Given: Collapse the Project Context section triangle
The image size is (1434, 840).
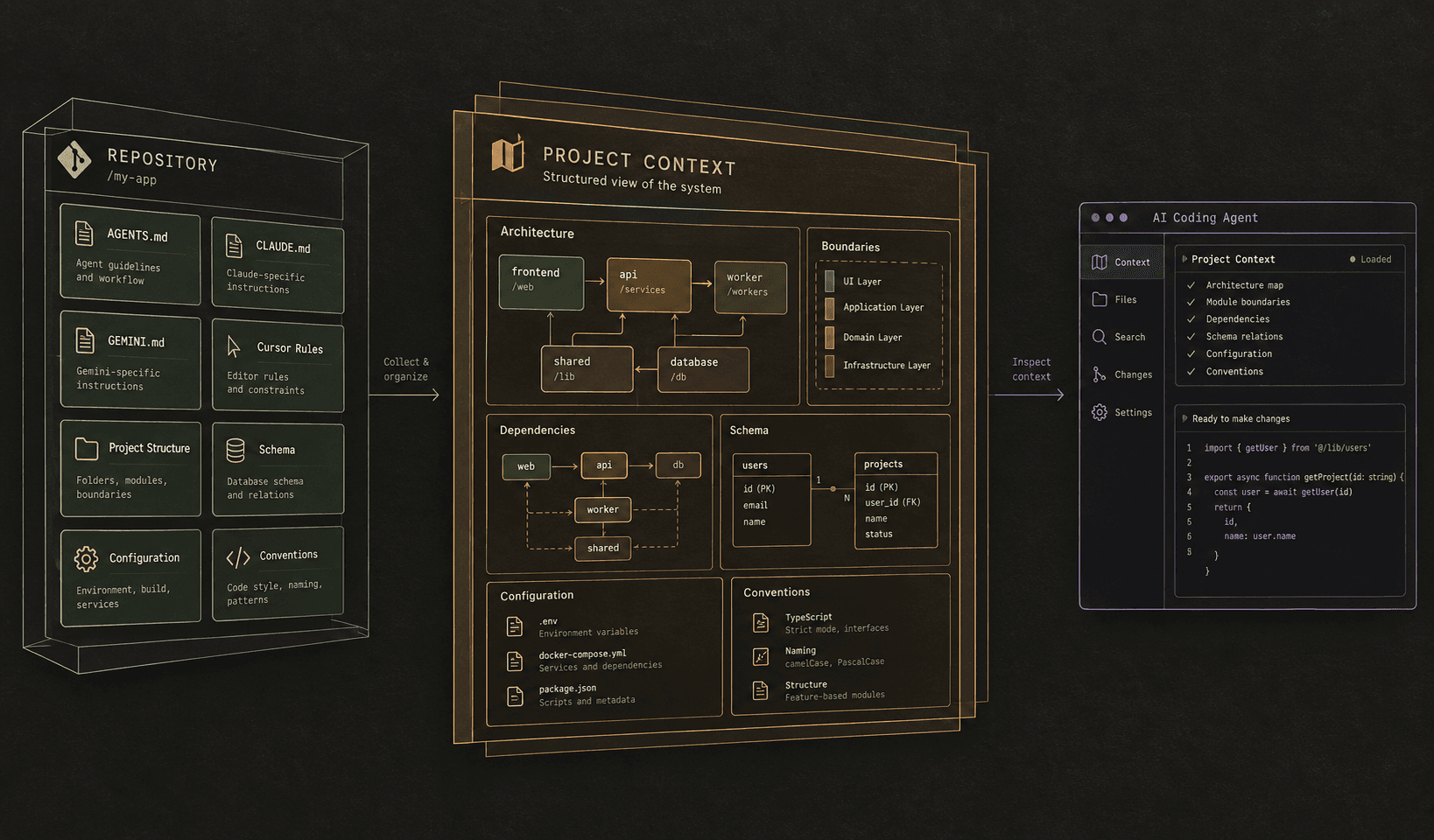Looking at the screenshot, I should (x=1184, y=259).
